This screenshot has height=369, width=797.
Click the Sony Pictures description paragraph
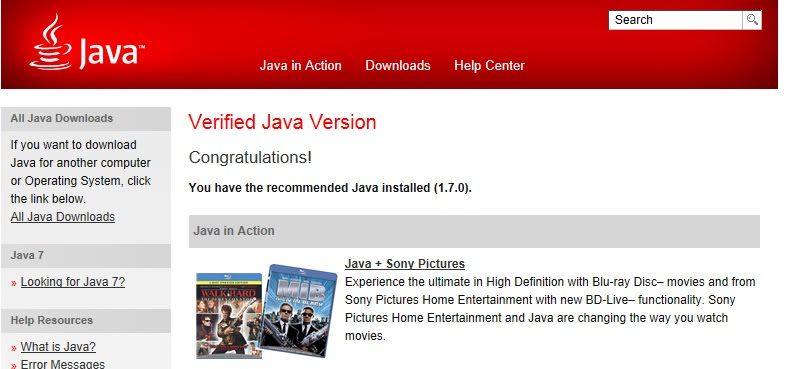pyautogui.click(x=550, y=309)
